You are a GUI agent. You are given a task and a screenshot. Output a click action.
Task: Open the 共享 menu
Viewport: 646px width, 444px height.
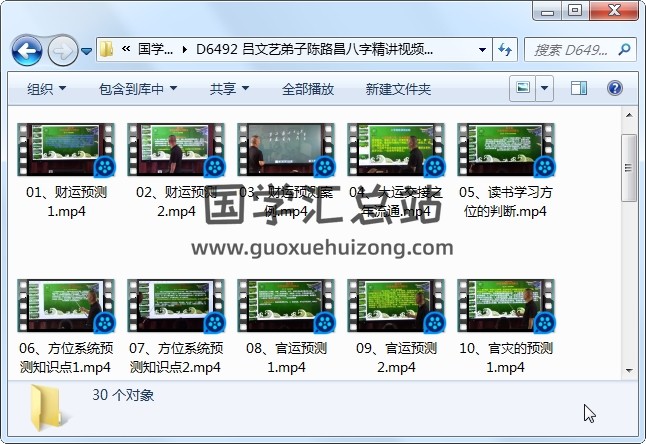(229, 89)
